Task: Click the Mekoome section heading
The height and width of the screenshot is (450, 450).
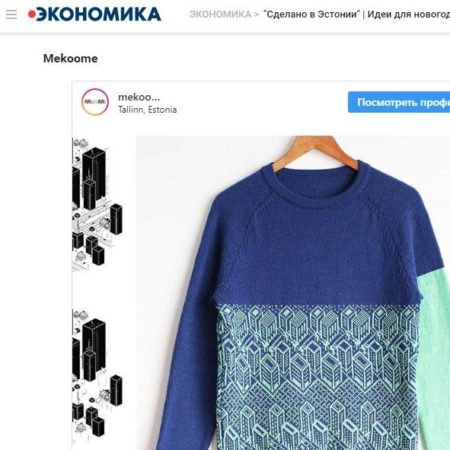Action: 70,58
